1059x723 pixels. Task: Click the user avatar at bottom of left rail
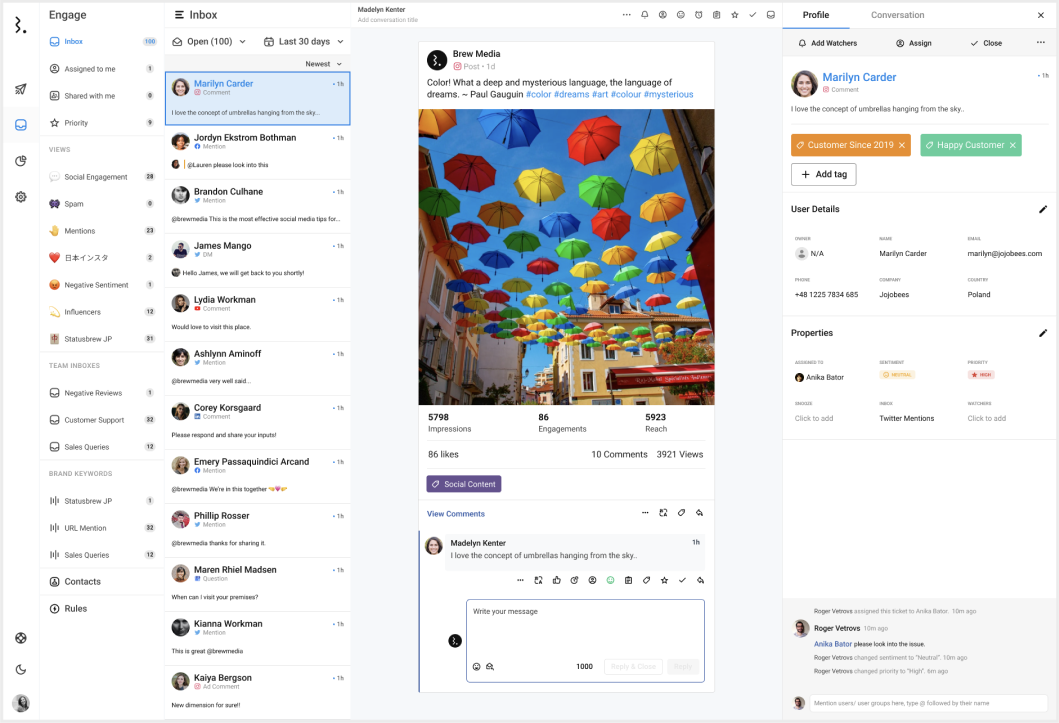coord(21,703)
